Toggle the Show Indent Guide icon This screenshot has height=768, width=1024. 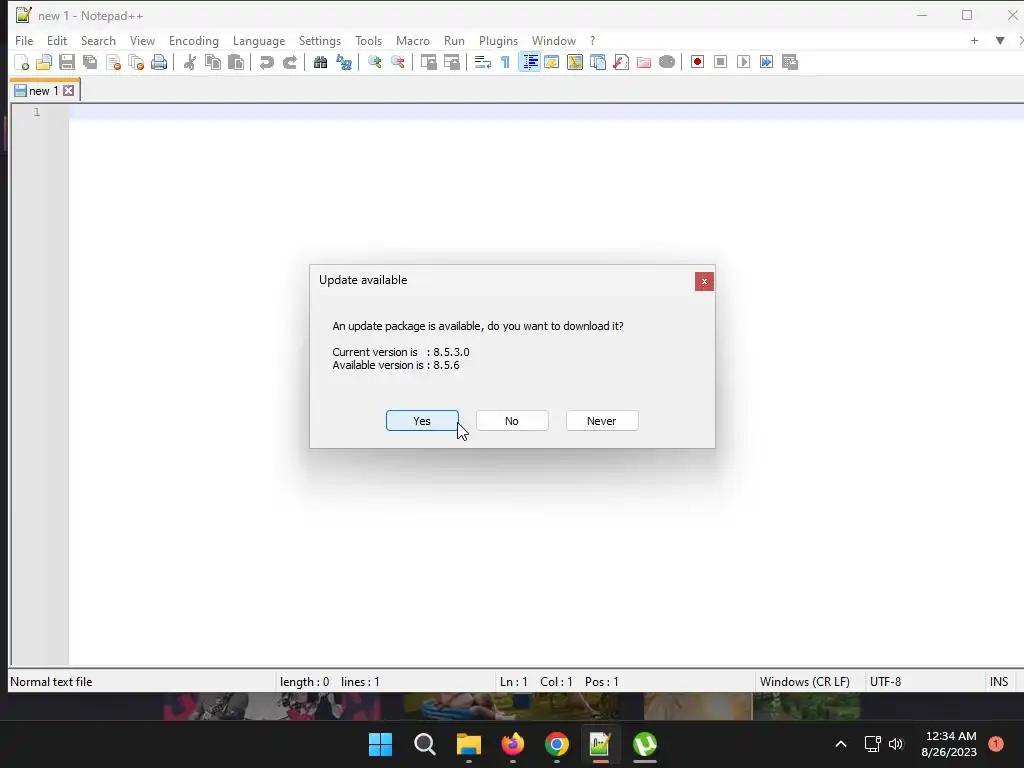click(529, 62)
